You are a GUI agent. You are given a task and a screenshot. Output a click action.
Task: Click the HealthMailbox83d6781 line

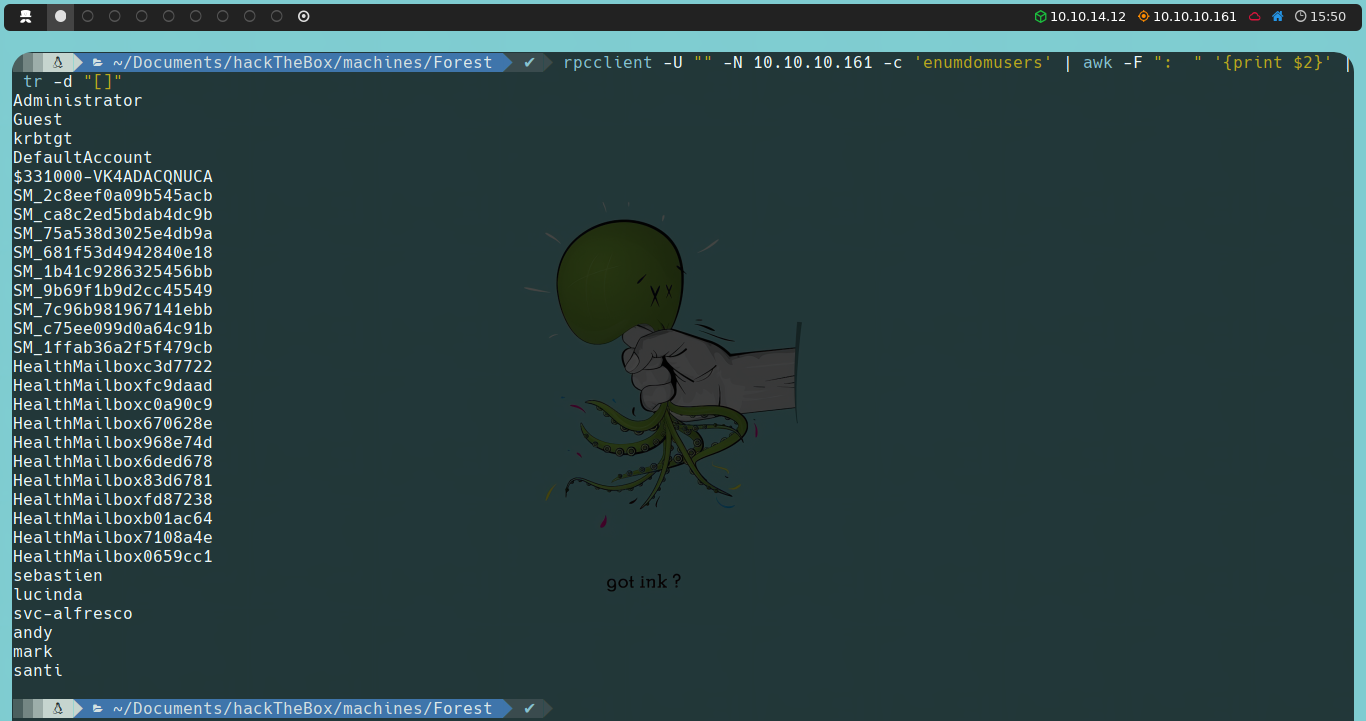[x=113, y=480]
